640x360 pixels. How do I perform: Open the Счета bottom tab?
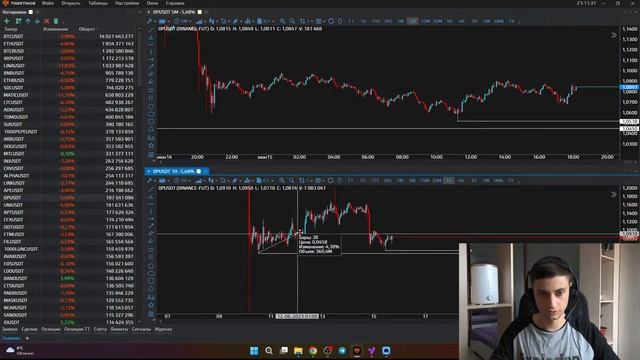[x=100, y=329]
